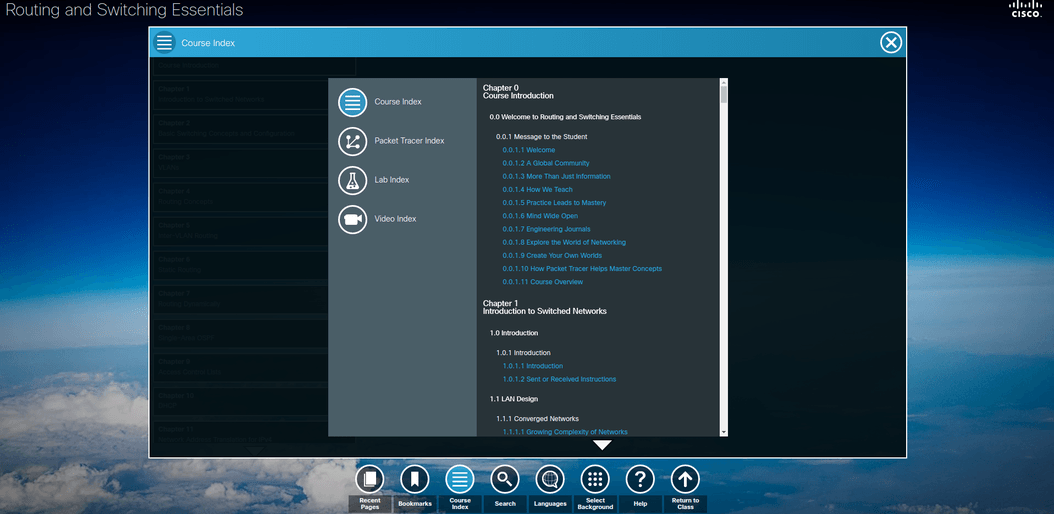Click the Cisco logo
This screenshot has width=1054, height=514.
(x=1026, y=9)
